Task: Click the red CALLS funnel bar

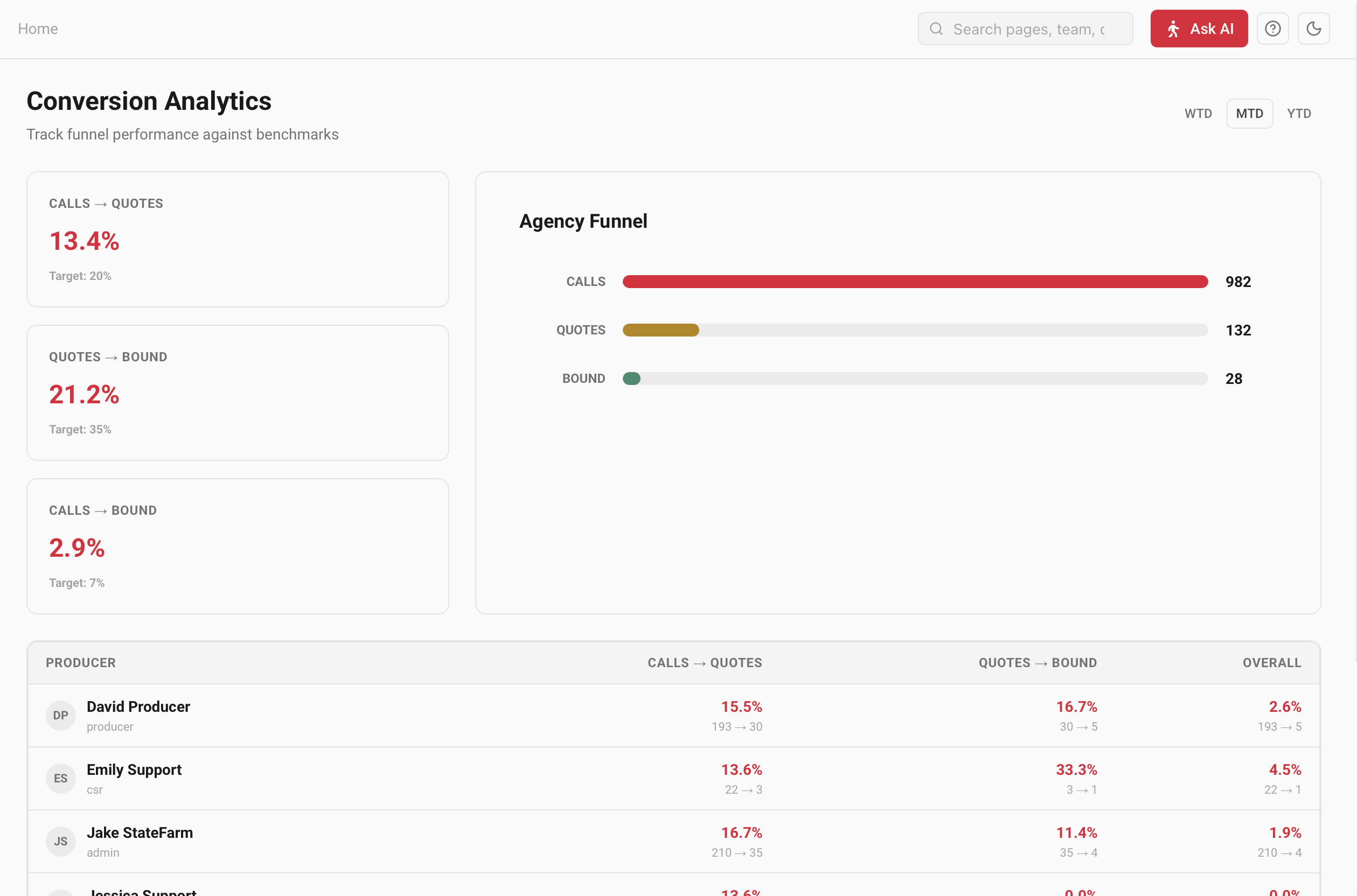Action: pos(915,282)
